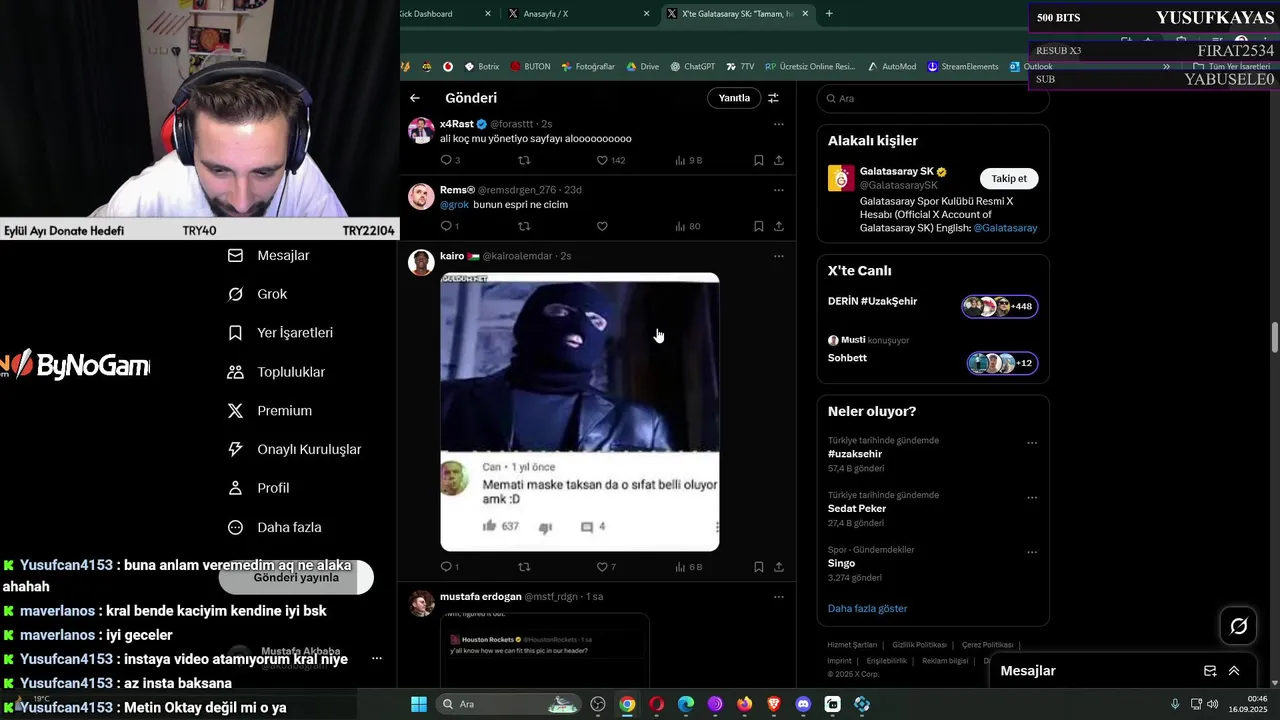Open the Windows Start menu
Screen dimensions: 1280x720
coord(419,704)
